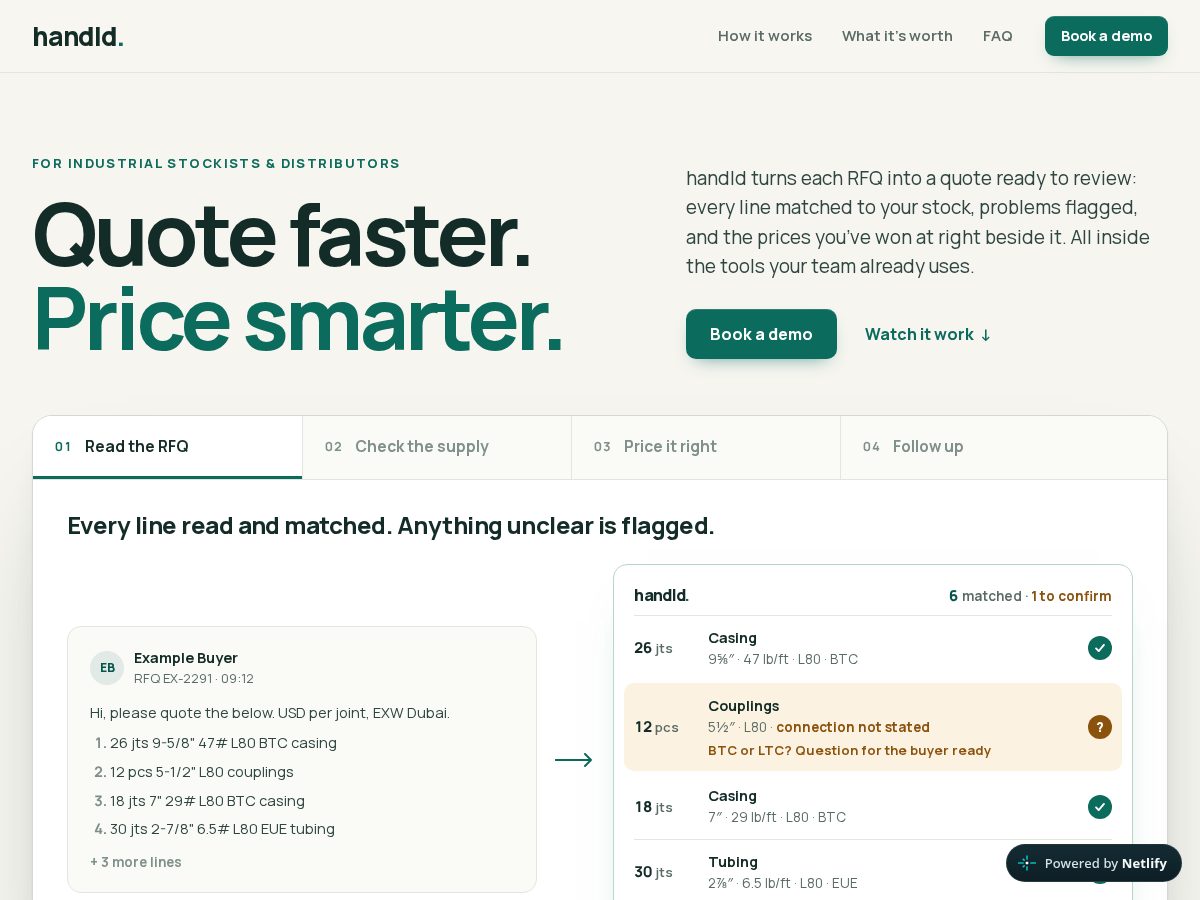Image resolution: width=1200 pixels, height=900 pixels.
Task: Open the How it works page
Action: coord(765,36)
